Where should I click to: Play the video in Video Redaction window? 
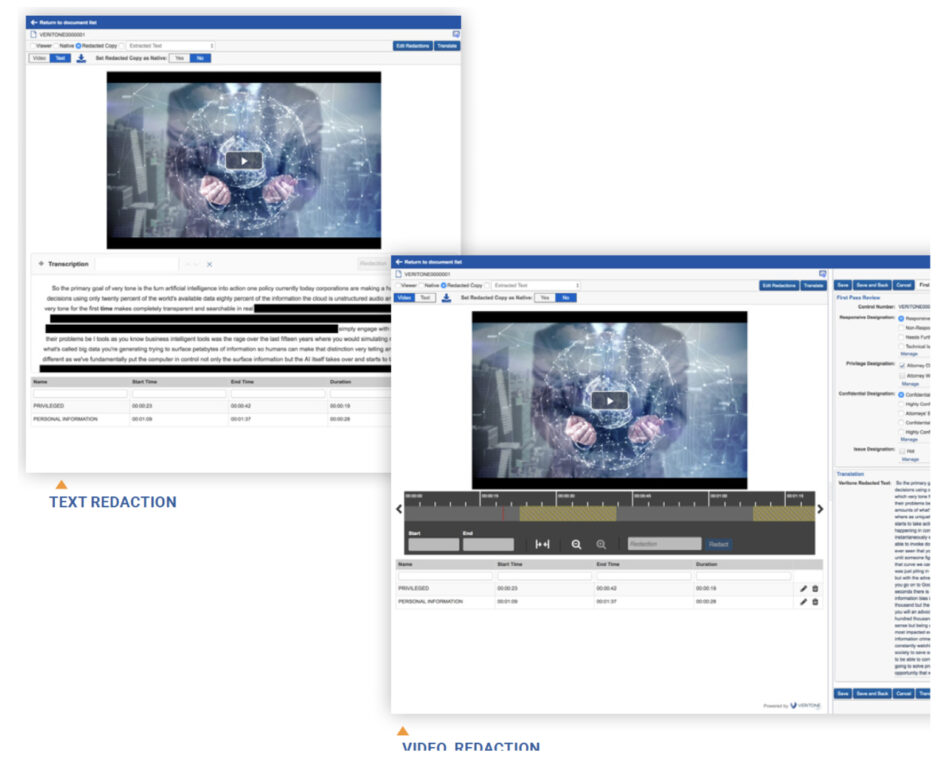click(609, 400)
